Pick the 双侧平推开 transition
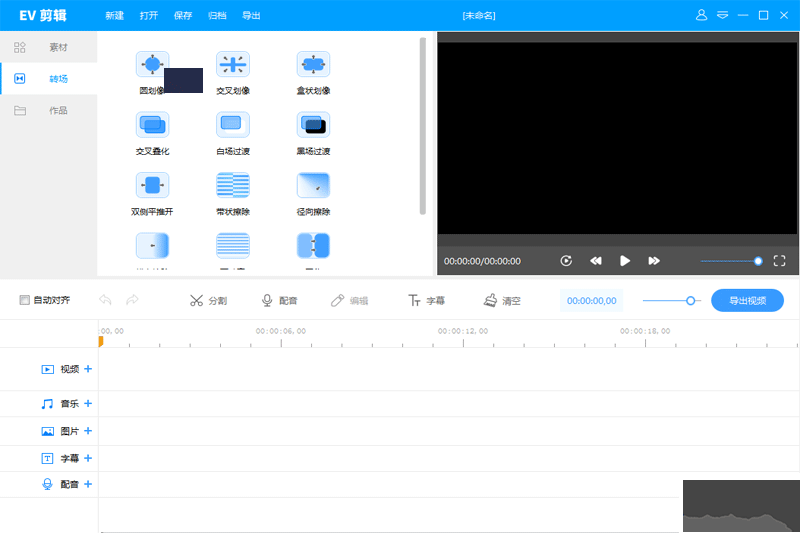The width and height of the screenshot is (800, 533). point(152,185)
